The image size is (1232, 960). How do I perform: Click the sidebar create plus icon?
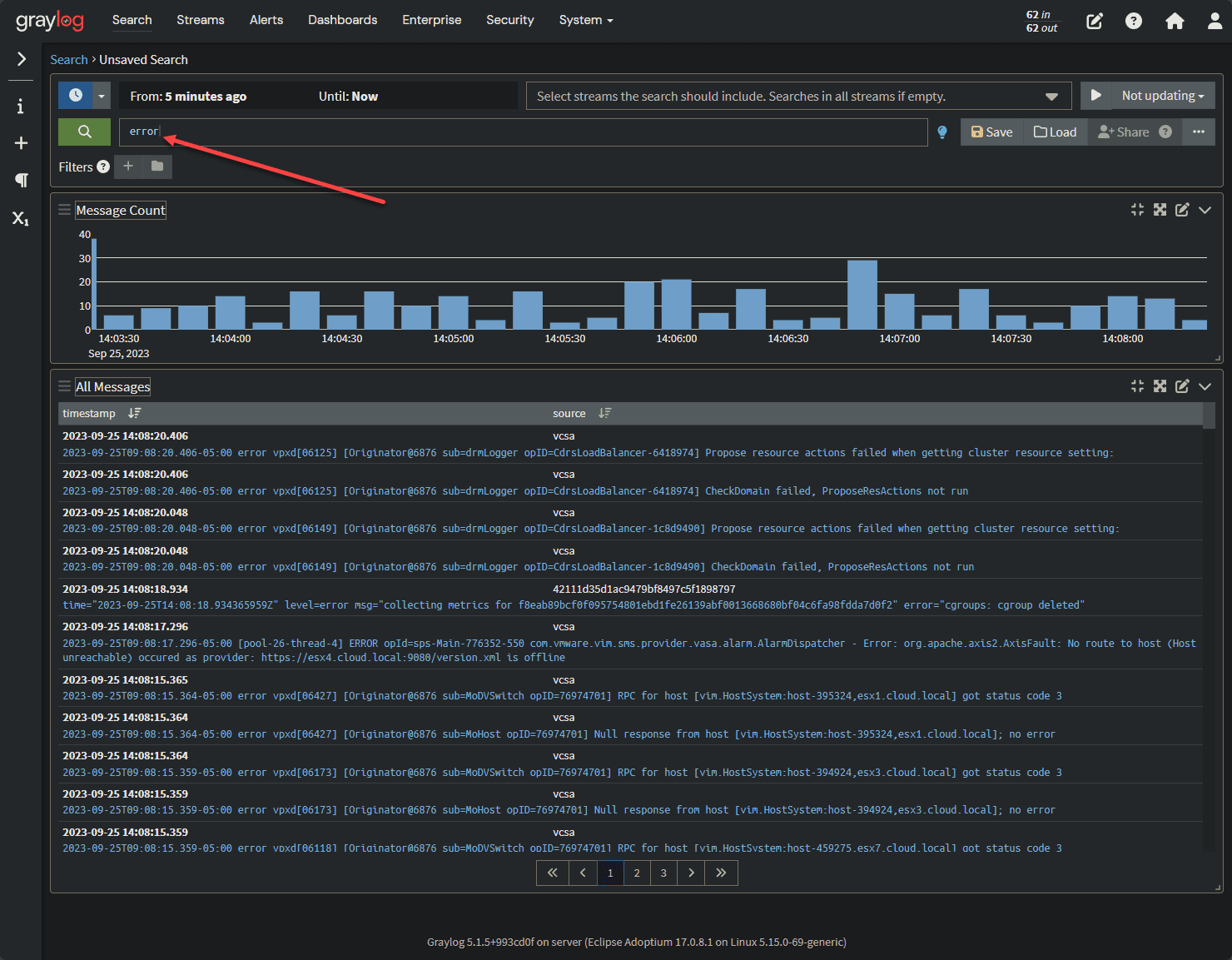tap(21, 143)
